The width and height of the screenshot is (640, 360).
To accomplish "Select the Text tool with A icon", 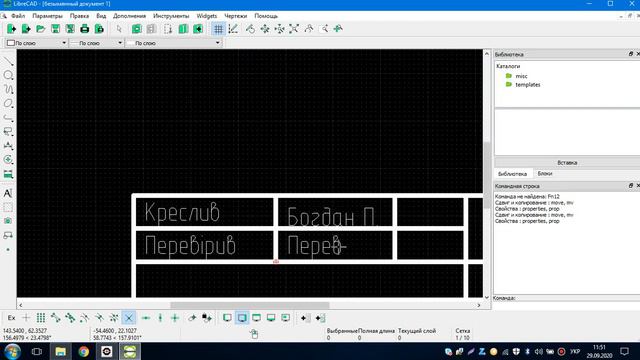I will 8,193.
